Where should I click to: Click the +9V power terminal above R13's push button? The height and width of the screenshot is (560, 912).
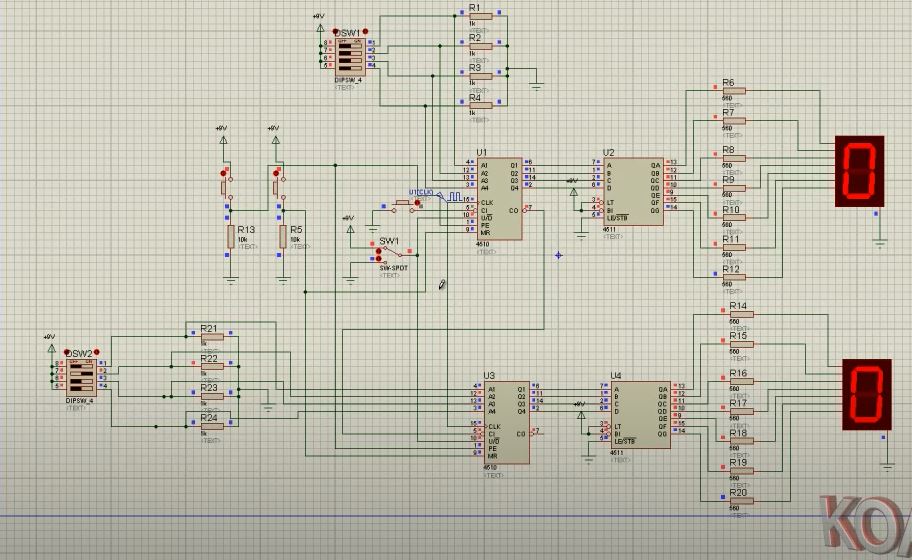(223, 138)
